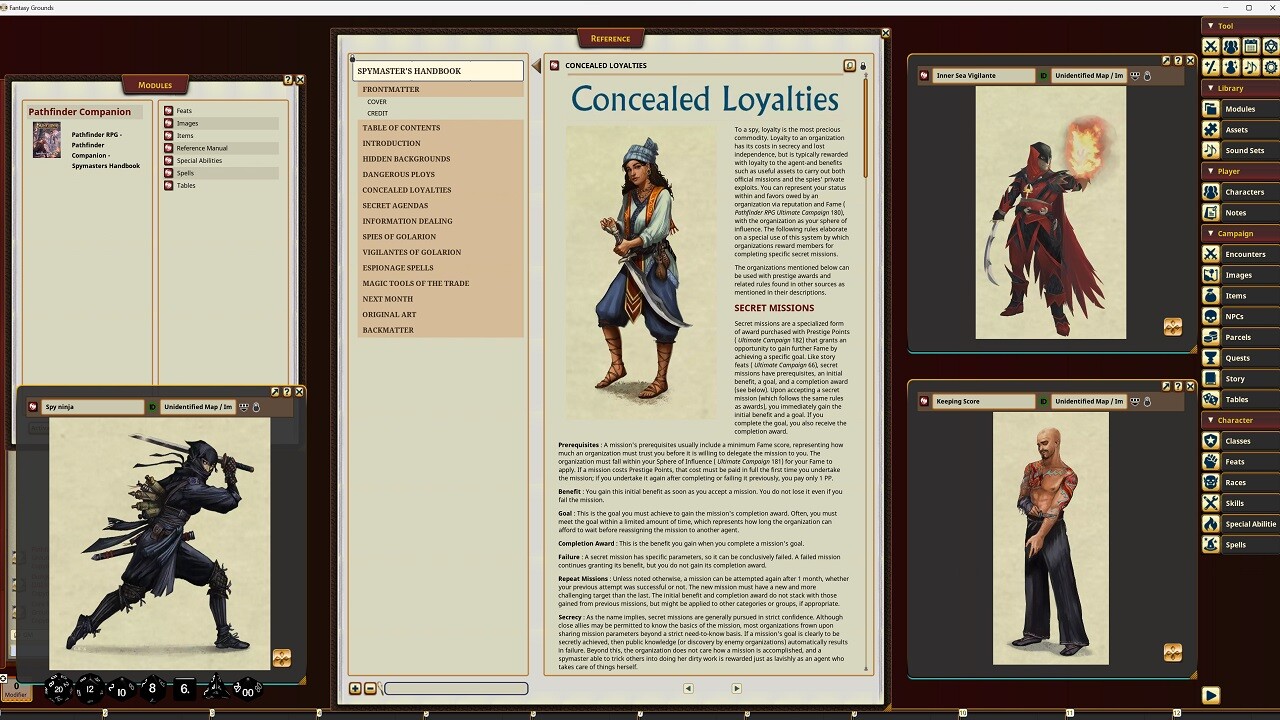Select the plus/minus Modifiers tool icon
1280x720 pixels.
(x=1210, y=67)
